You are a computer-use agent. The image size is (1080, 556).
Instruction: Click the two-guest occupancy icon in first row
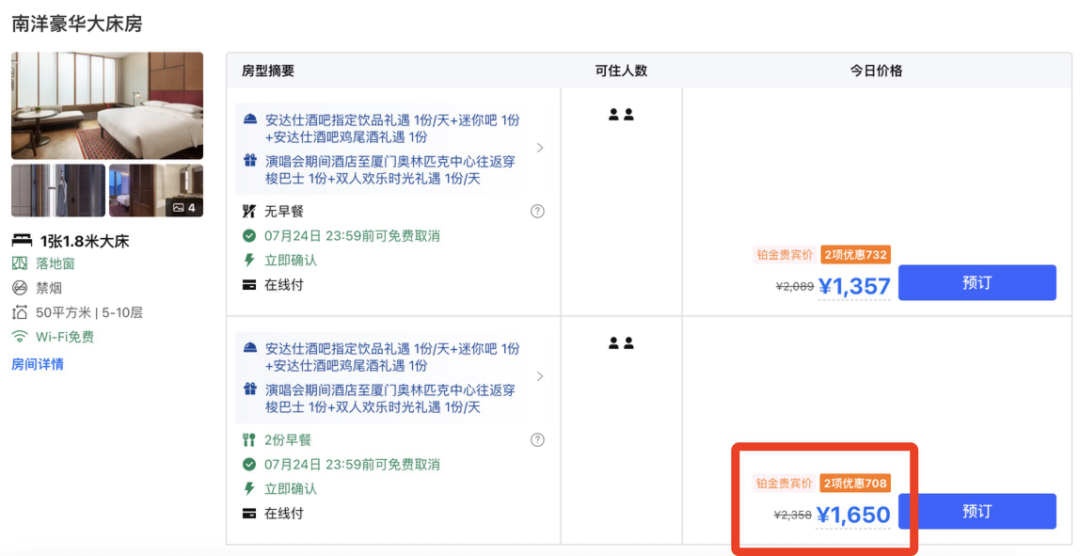pyautogui.click(x=621, y=115)
